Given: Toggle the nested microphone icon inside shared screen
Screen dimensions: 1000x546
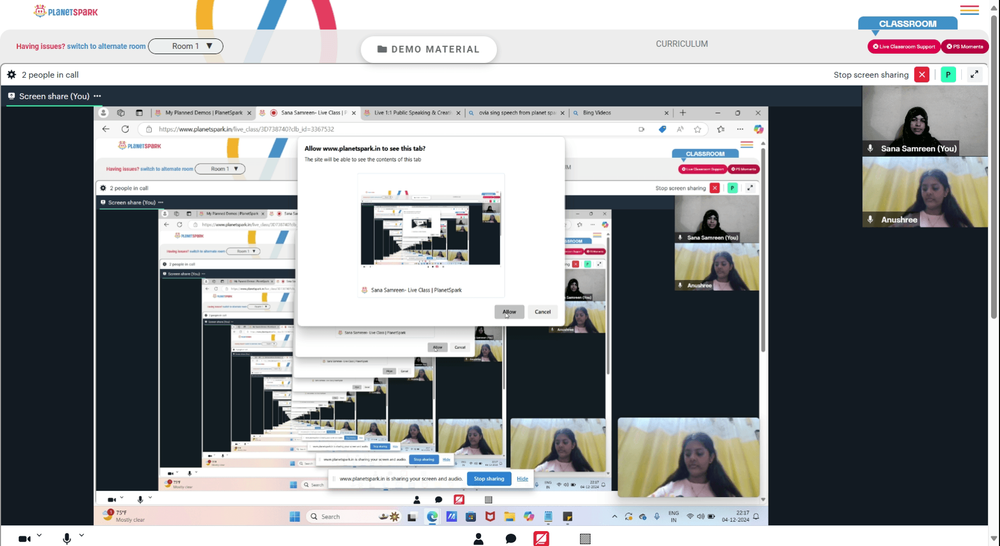Looking at the screenshot, I should pyautogui.click(x=140, y=499).
